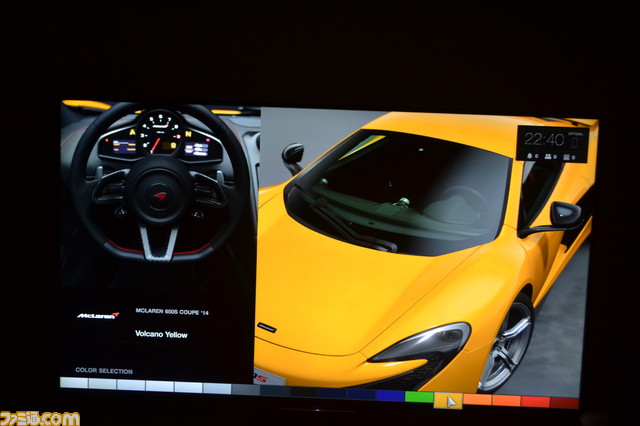Click the yellow McLaren exterior preview
The image size is (640, 426).
(x=422, y=251)
